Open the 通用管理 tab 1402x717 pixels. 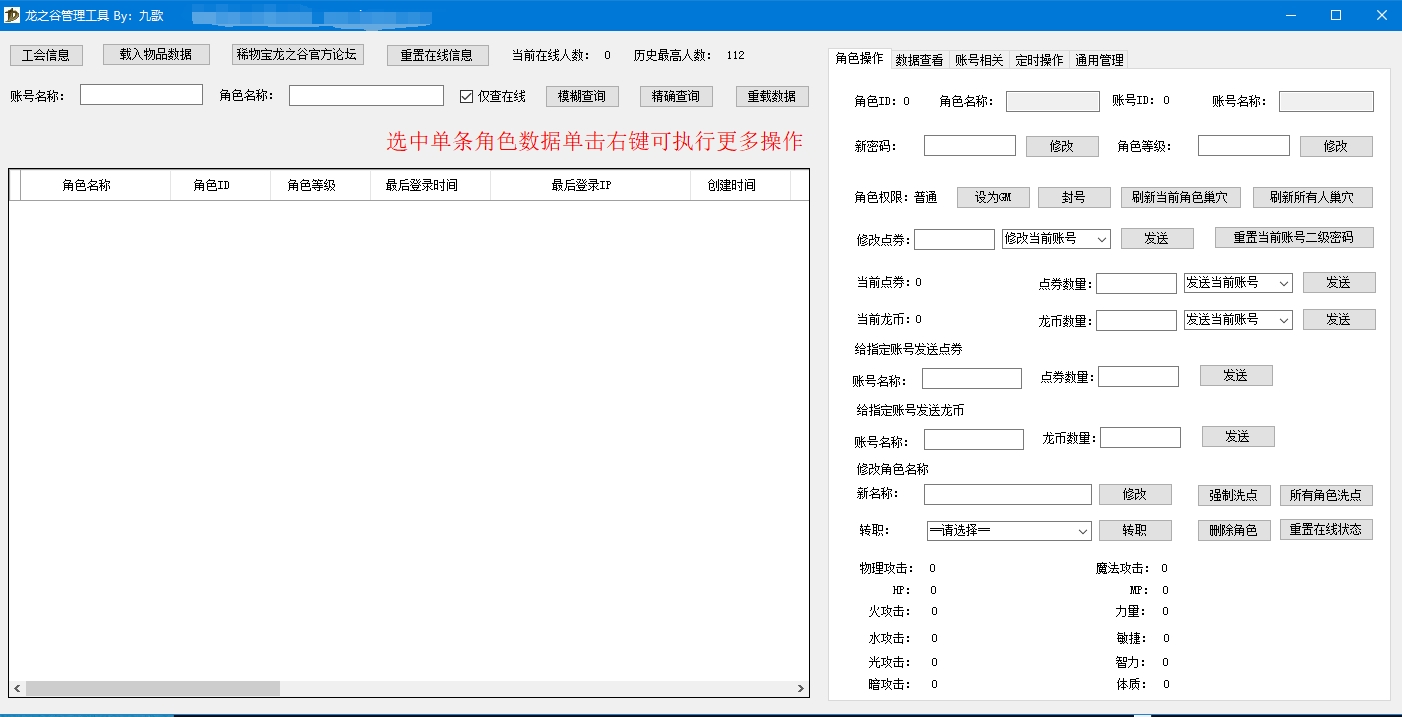1101,59
